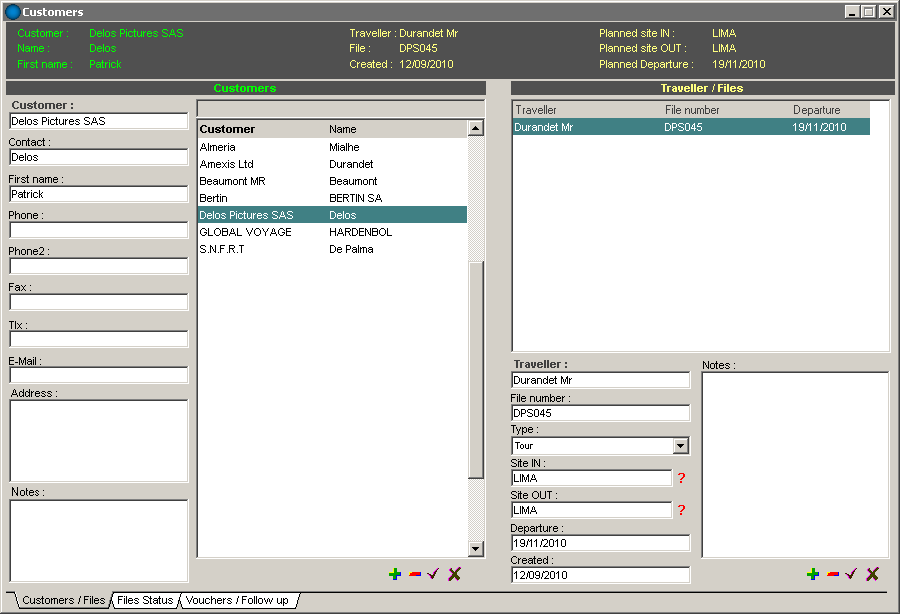
Task: Add new traveller file with green plus
Action: tap(813, 574)
